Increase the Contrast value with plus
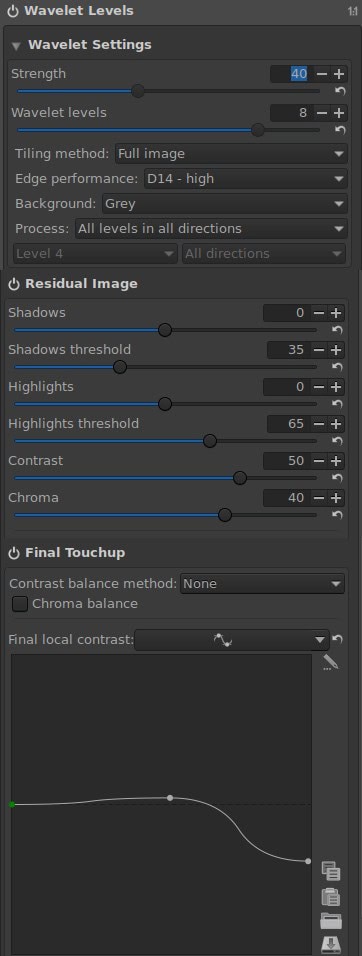The height and width of the screenshot is (956, 362). click(336, 461)
